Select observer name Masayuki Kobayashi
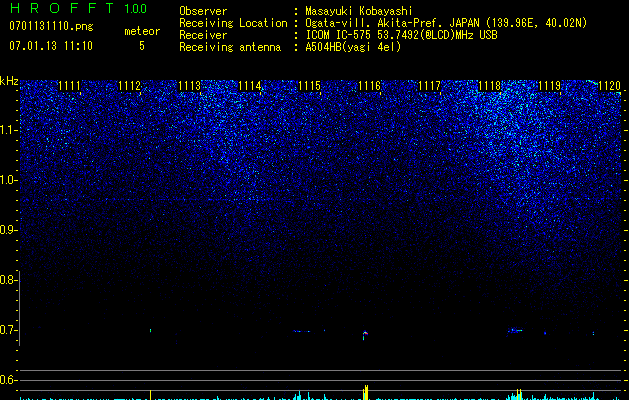 (x=359, y=12)
